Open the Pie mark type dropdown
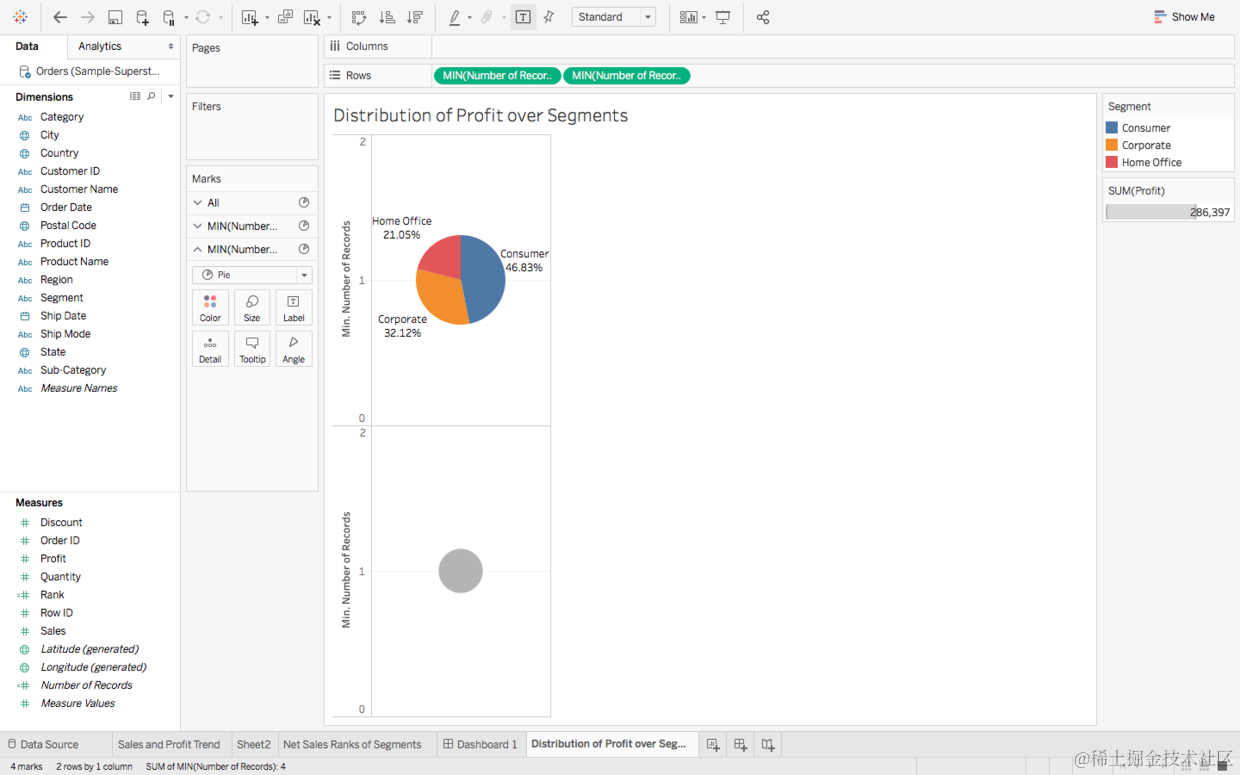The height and width of the screenshot is (775, 1240). coord(252,275)
